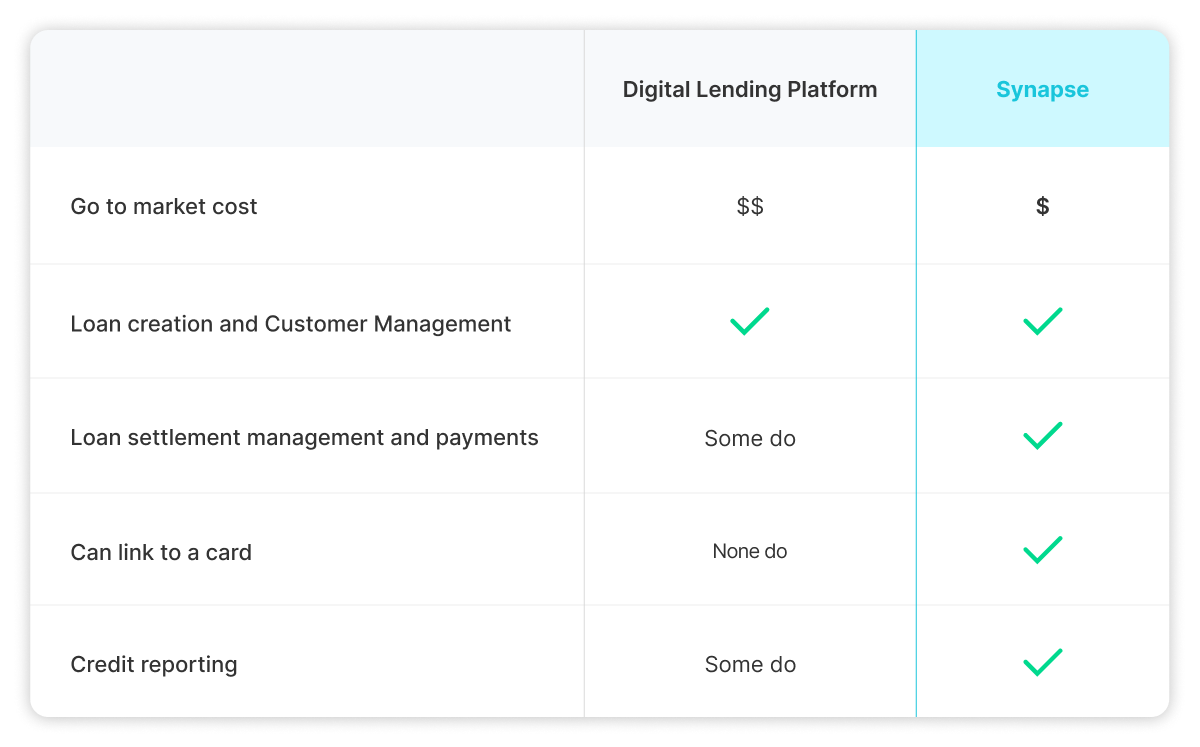Select the Credit reporting row label
The width and height of the screenshot is (1200, 747).
pyautogui.click(x=154, y=665)
